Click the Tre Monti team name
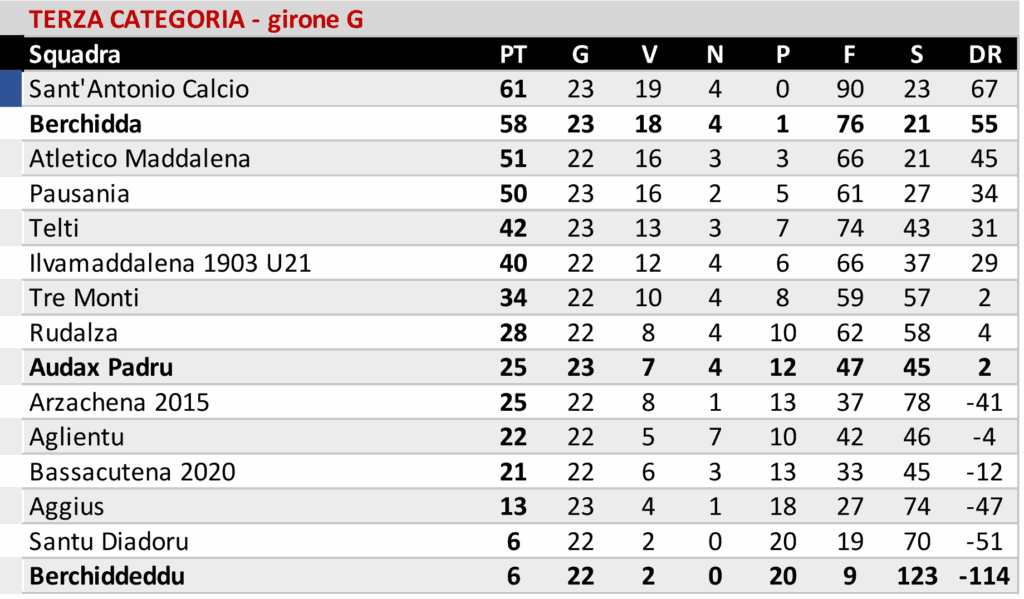Image resolution: width=1024 pixels, height=599 pixels. click(84, 298)
